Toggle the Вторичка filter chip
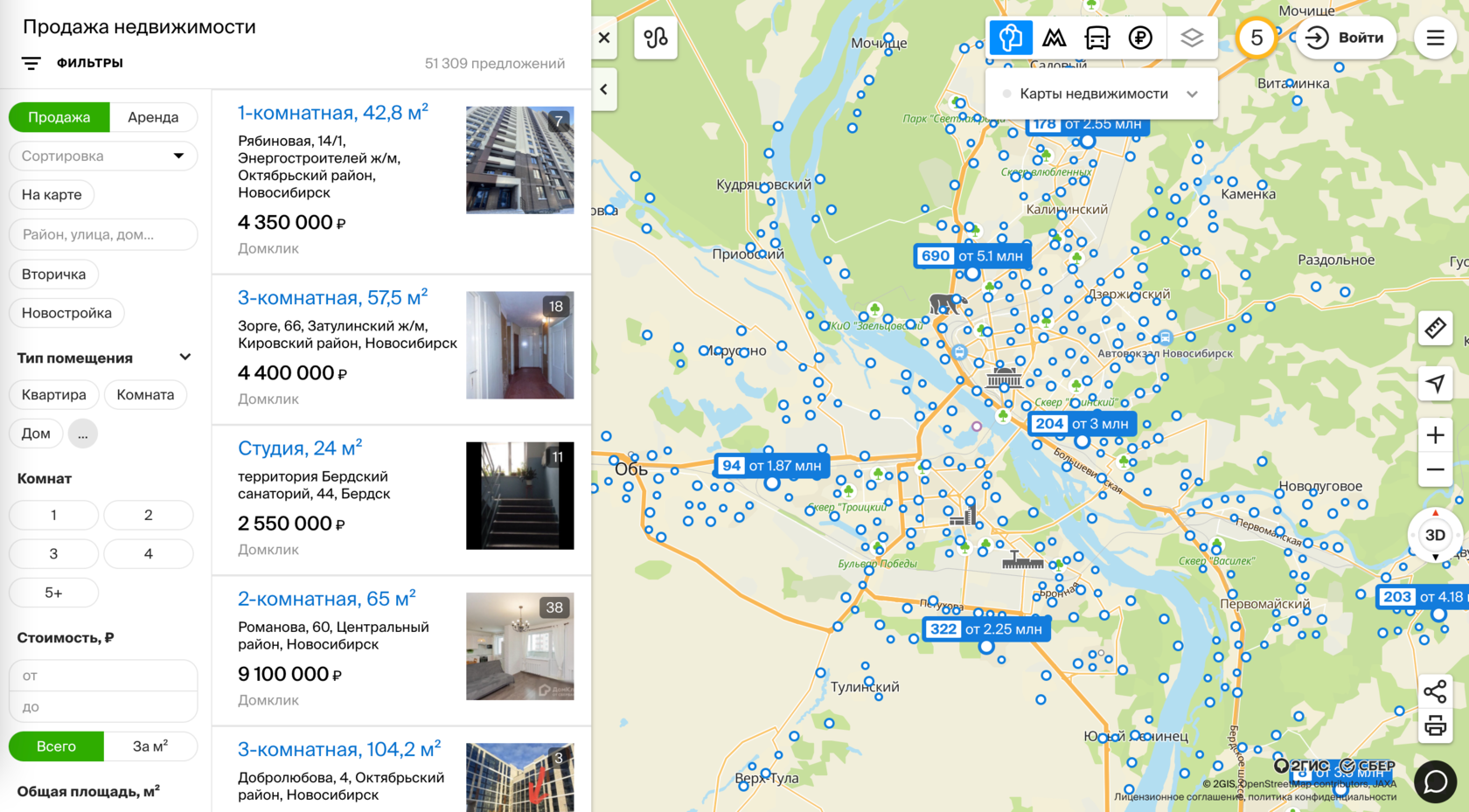Image resolution: width=1469 pixels, height=812 pixels. (53, 274)
